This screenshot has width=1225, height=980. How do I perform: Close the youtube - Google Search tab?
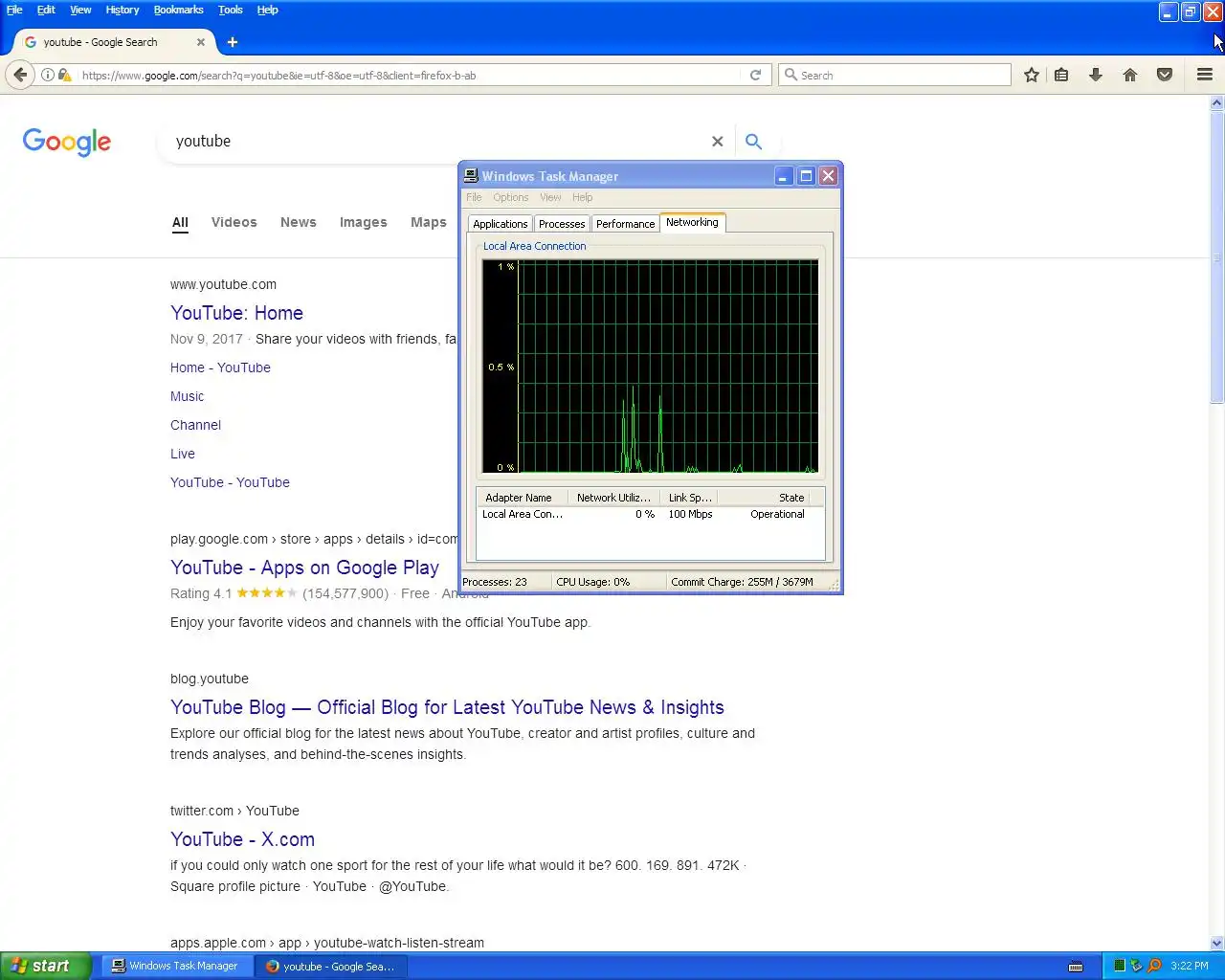201,42
